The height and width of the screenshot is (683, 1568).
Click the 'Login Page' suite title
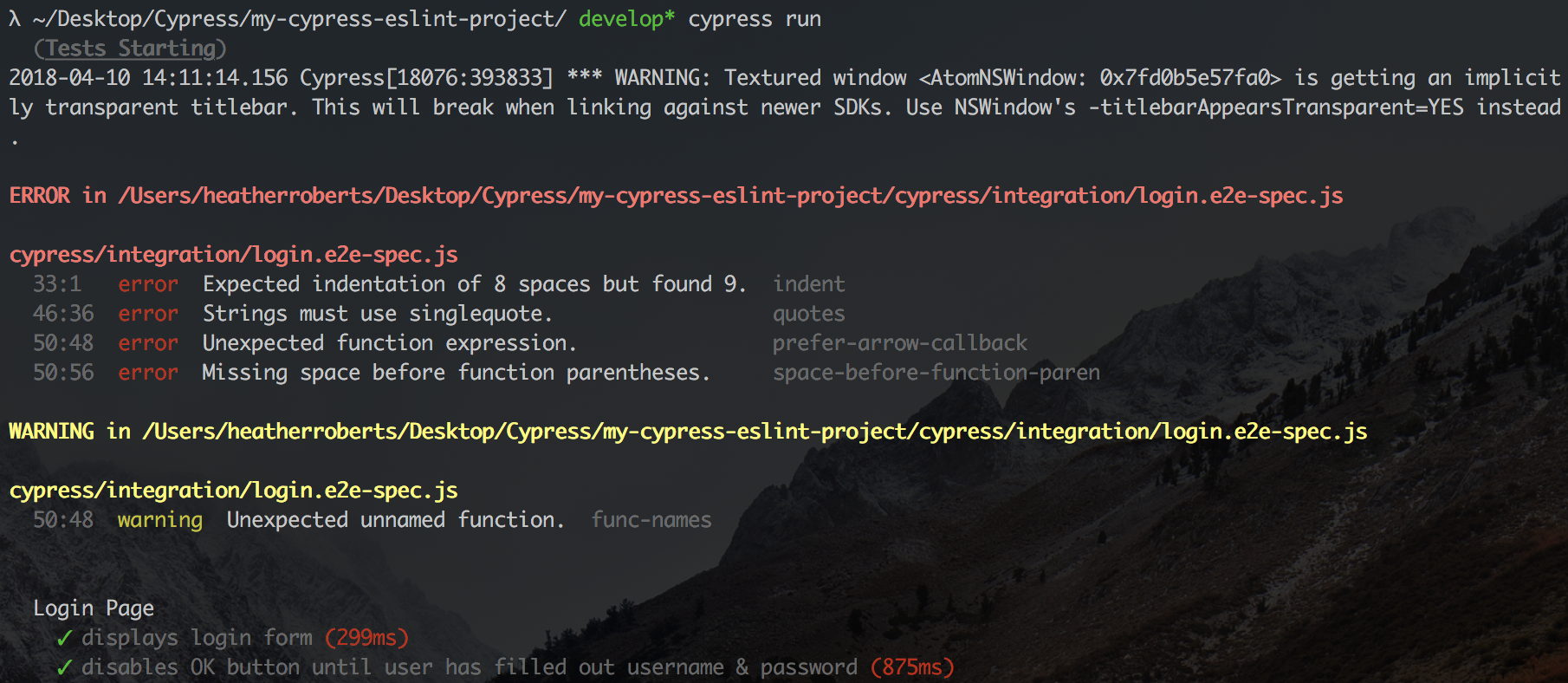point(94,608)
